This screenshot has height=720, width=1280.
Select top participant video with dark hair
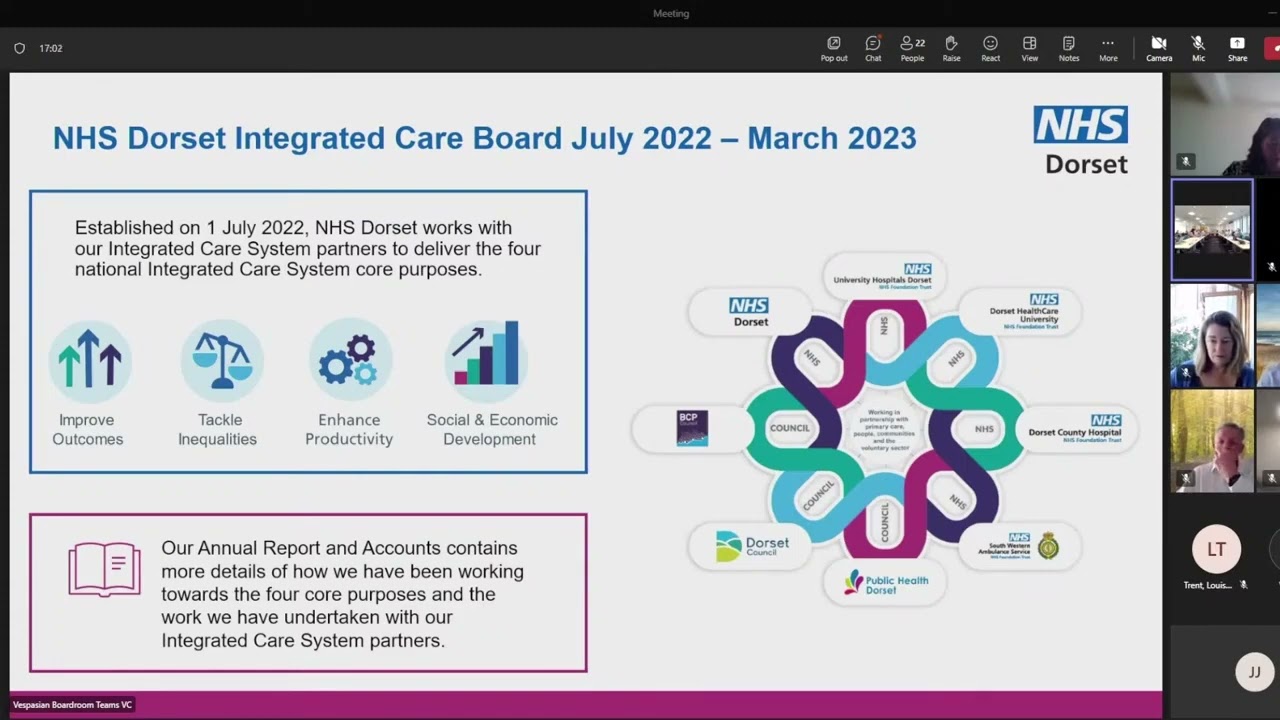tap(1225, 125)
